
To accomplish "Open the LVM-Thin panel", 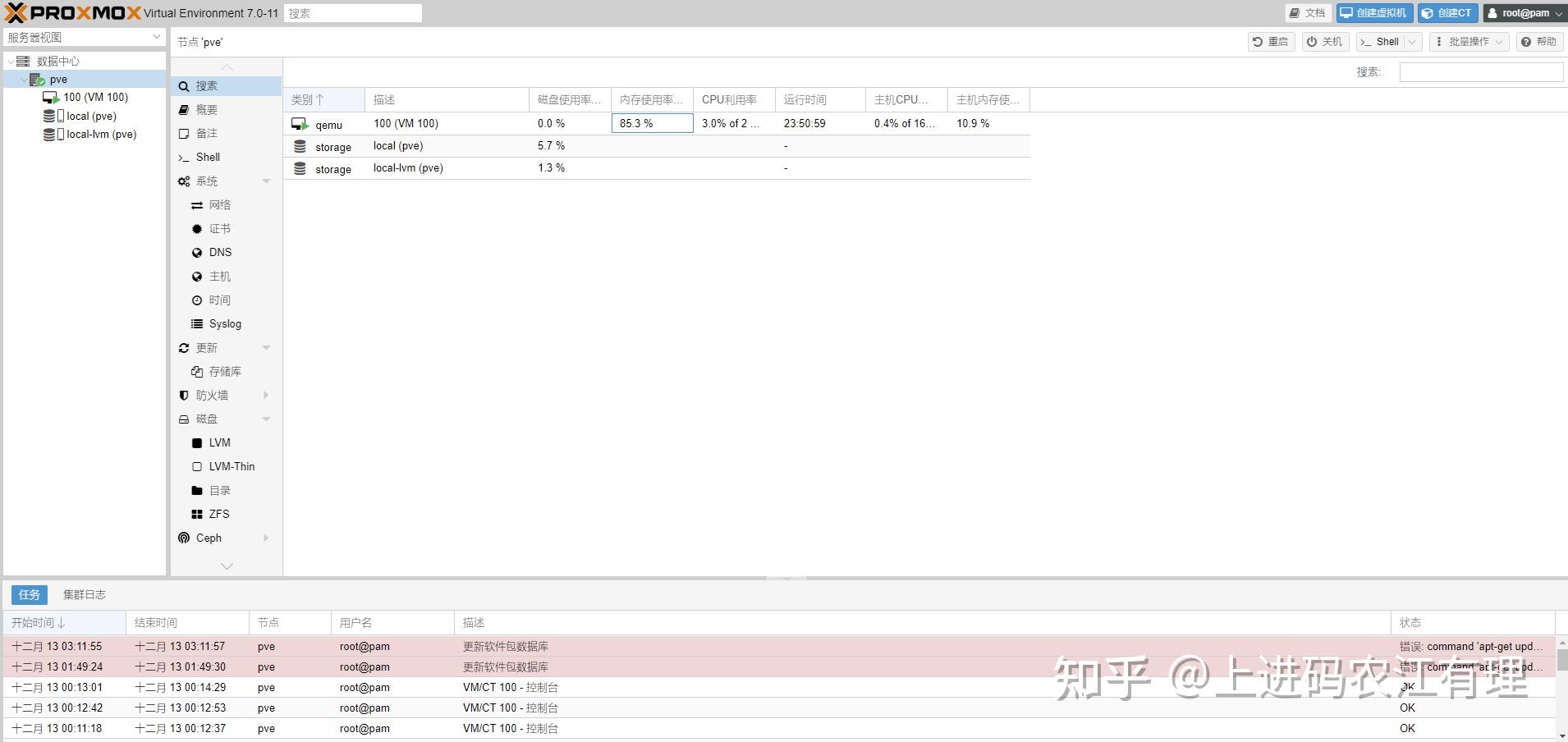I will click(x=231, y=466).
